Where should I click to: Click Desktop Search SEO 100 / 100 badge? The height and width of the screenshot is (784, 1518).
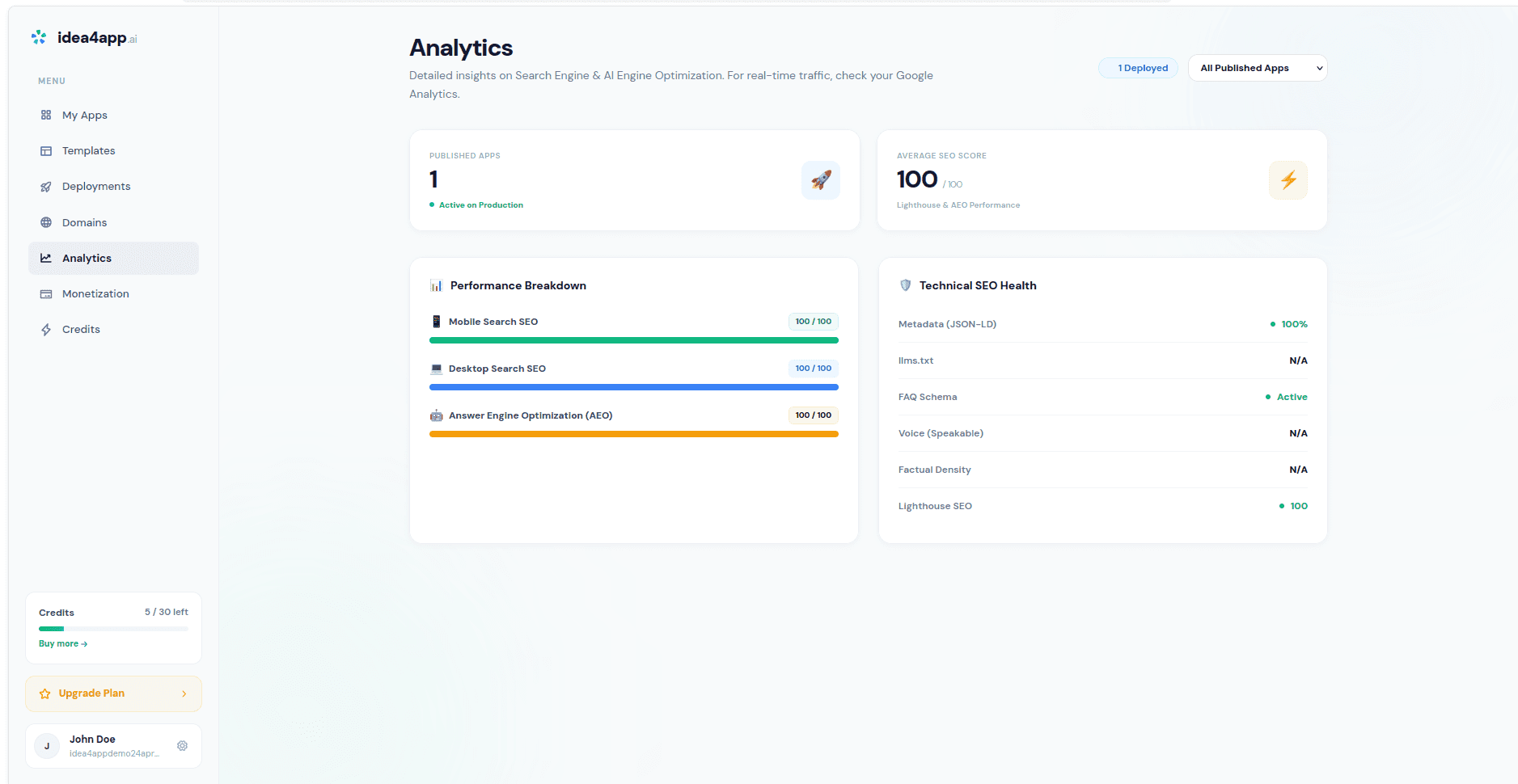pos(814,369)
